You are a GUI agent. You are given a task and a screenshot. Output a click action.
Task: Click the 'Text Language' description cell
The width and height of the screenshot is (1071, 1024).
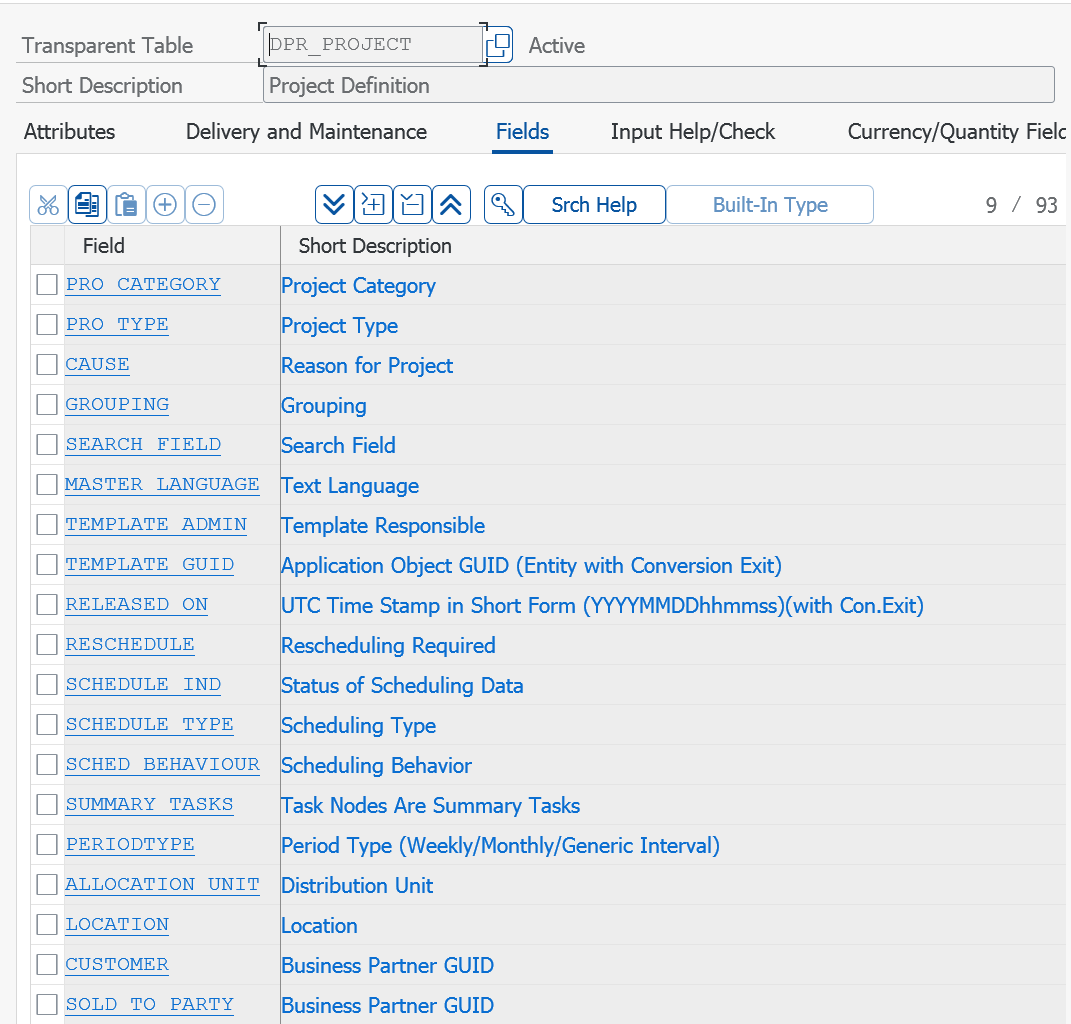pyautogui.click(x=350, y=486)
